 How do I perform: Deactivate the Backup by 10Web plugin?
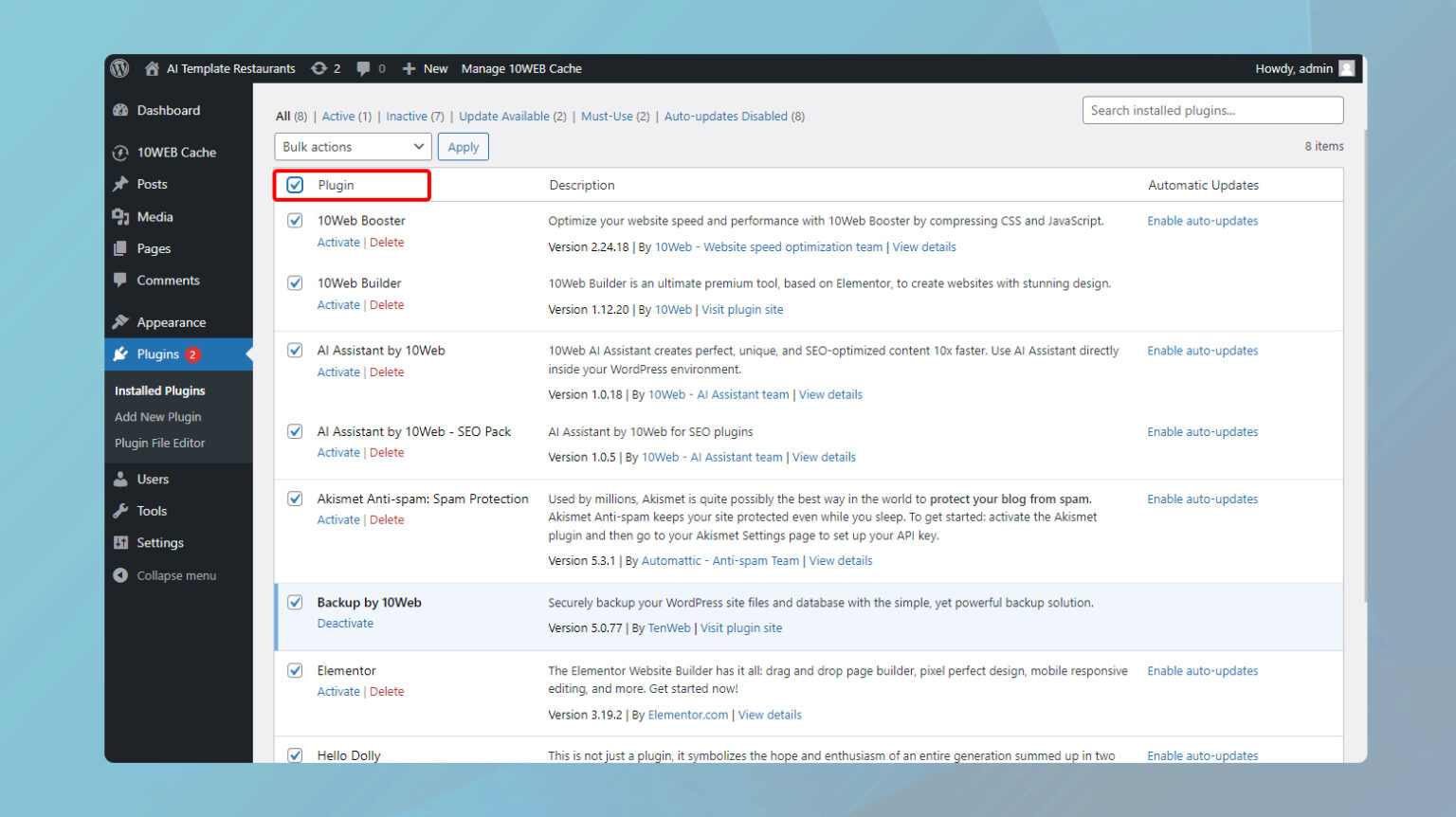tap(345, 623)
